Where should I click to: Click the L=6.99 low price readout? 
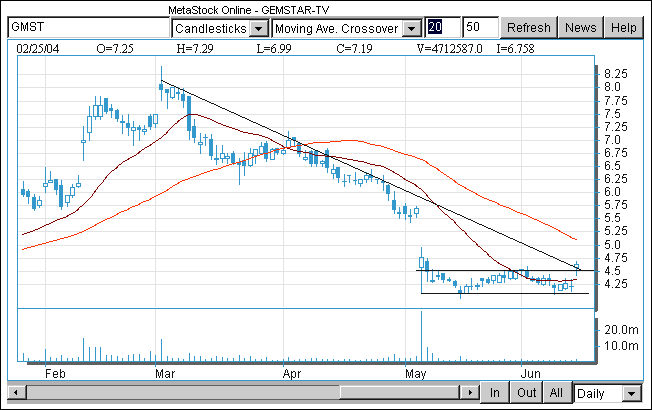[x=274, y=49]
